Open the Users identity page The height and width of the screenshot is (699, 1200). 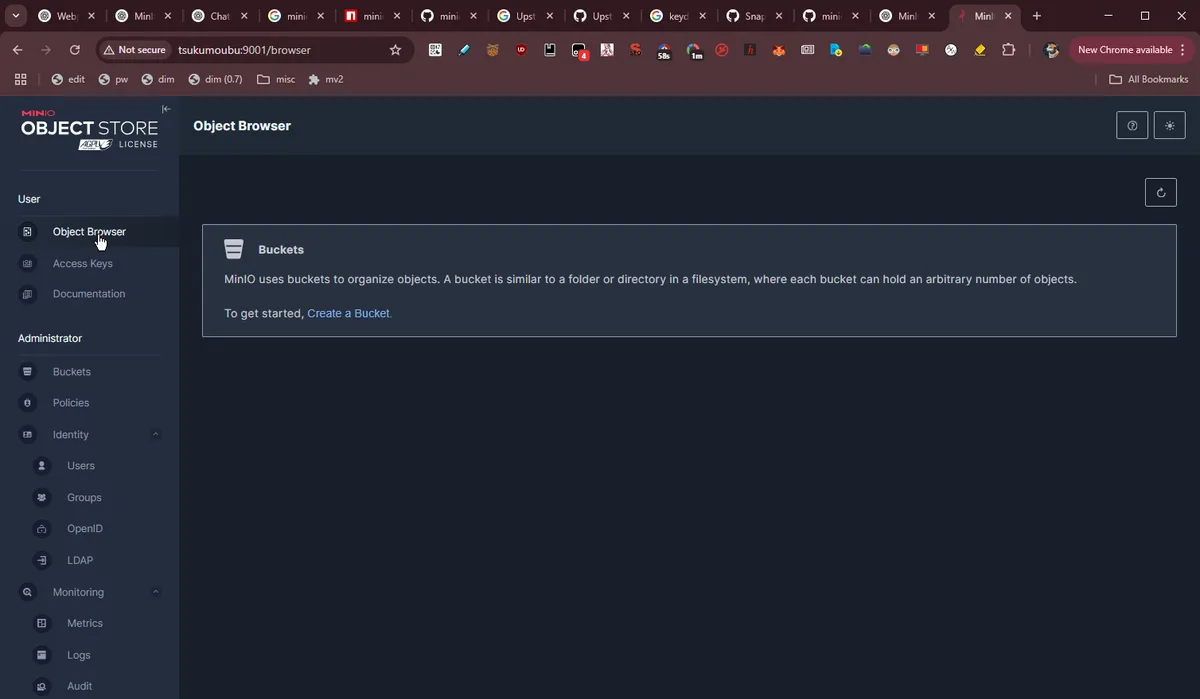pos(80,466)
